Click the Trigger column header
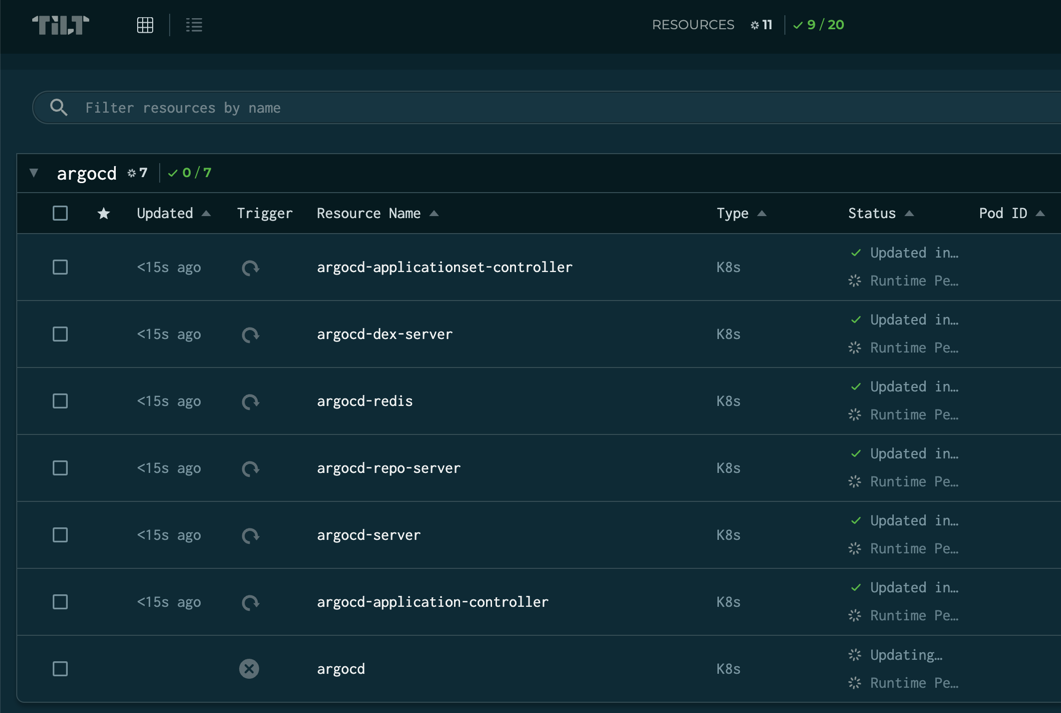Screen dimensions: 1061x713 [x=265, y=214]
